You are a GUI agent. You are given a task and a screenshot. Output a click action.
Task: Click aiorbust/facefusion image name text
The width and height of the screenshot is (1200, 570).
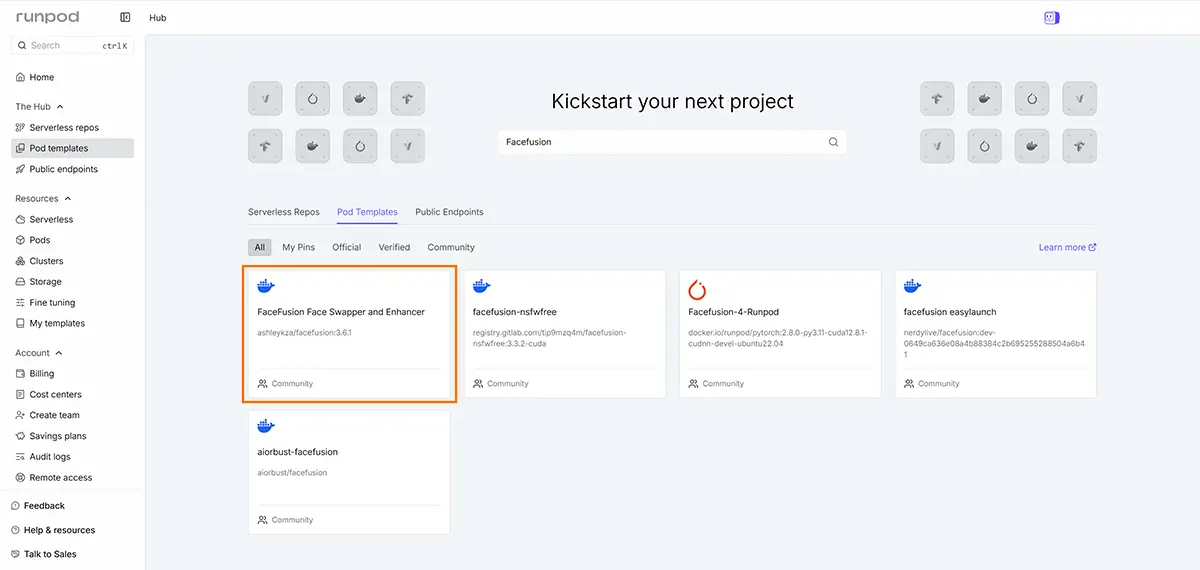click(292, 472)
